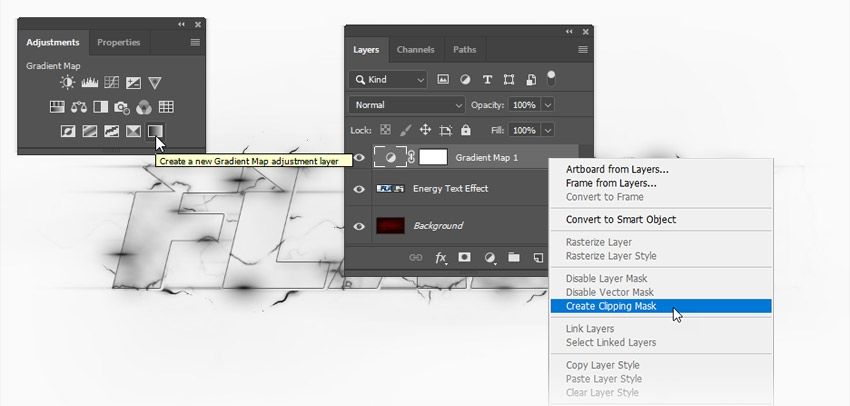Screen dimensions: 850x406
Task: Add an Invert adjustment layer
Action: coord(68,131)
